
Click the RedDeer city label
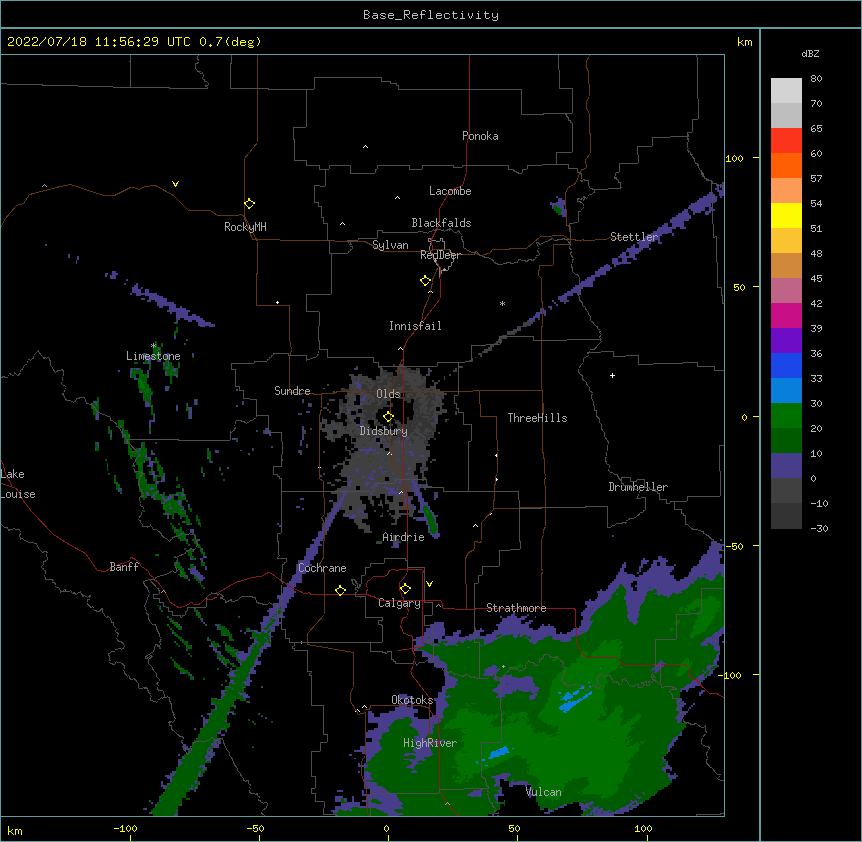coord(440,255)
